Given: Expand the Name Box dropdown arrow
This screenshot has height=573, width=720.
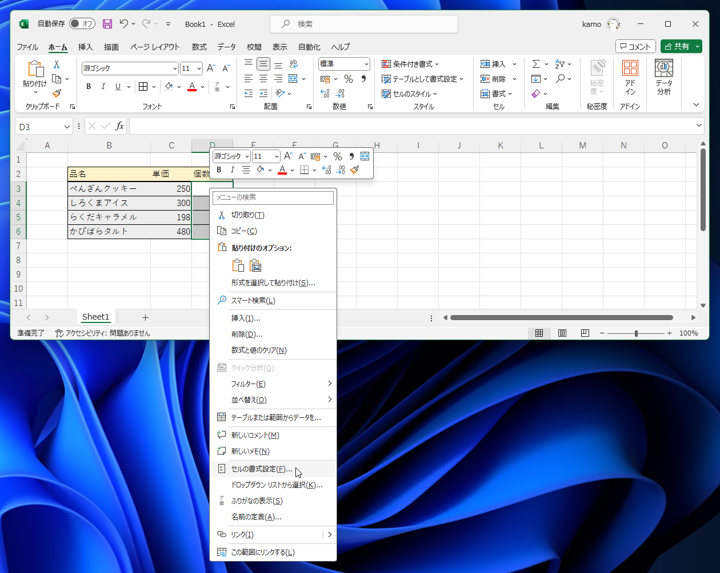Looking at the screenshot, I should [x=67, y=126].
